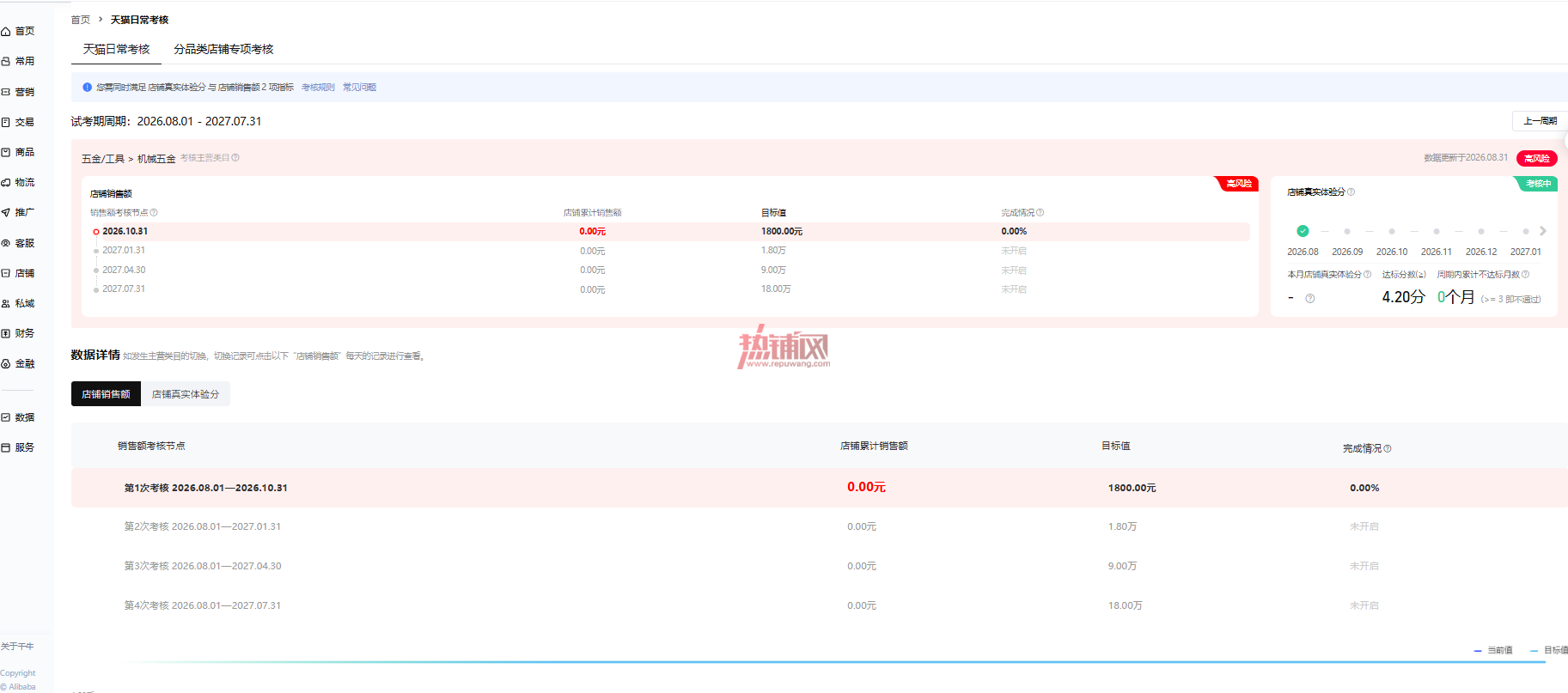Screen dimensions: 1568x693
Task: Open the 营销 sidebar menu
Action: (18, 92)
